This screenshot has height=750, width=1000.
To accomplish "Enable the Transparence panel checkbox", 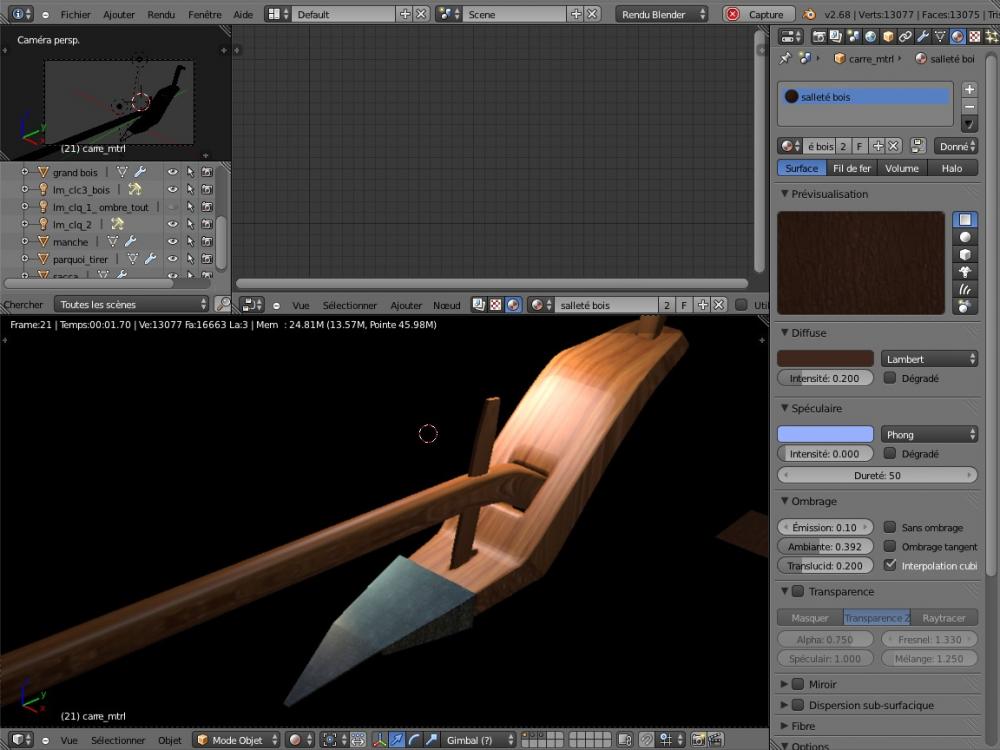I will point(798,591).
